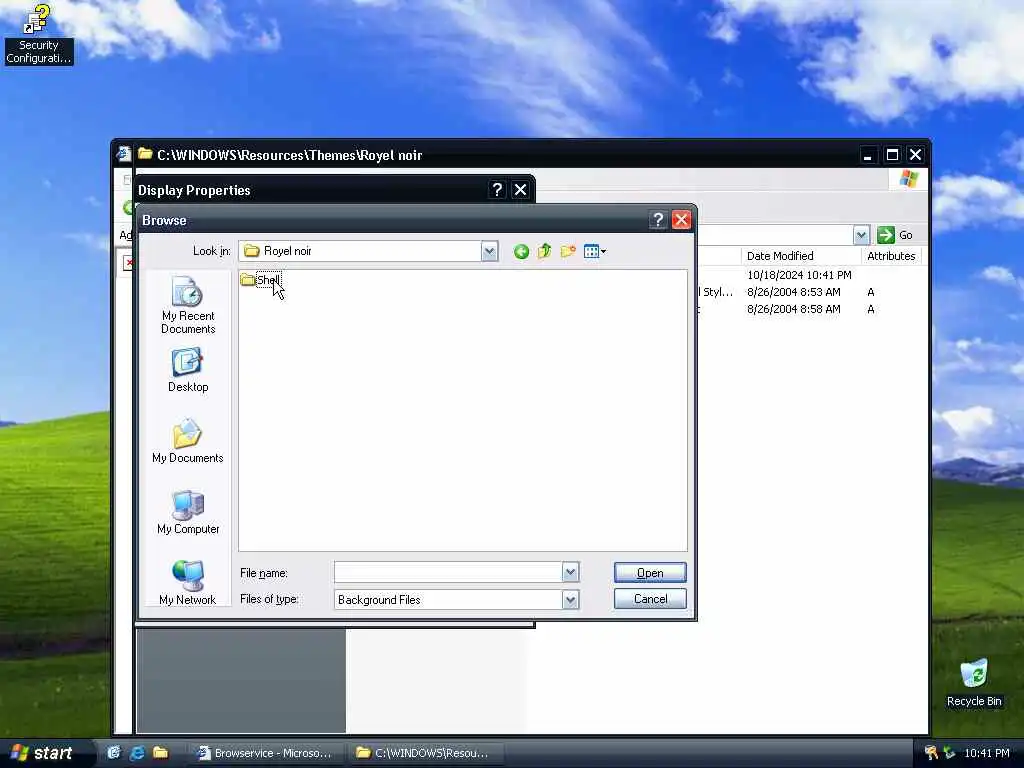1024x768 pixels.
Task: Select the Shell folder
Action: (x=261, y=280)
